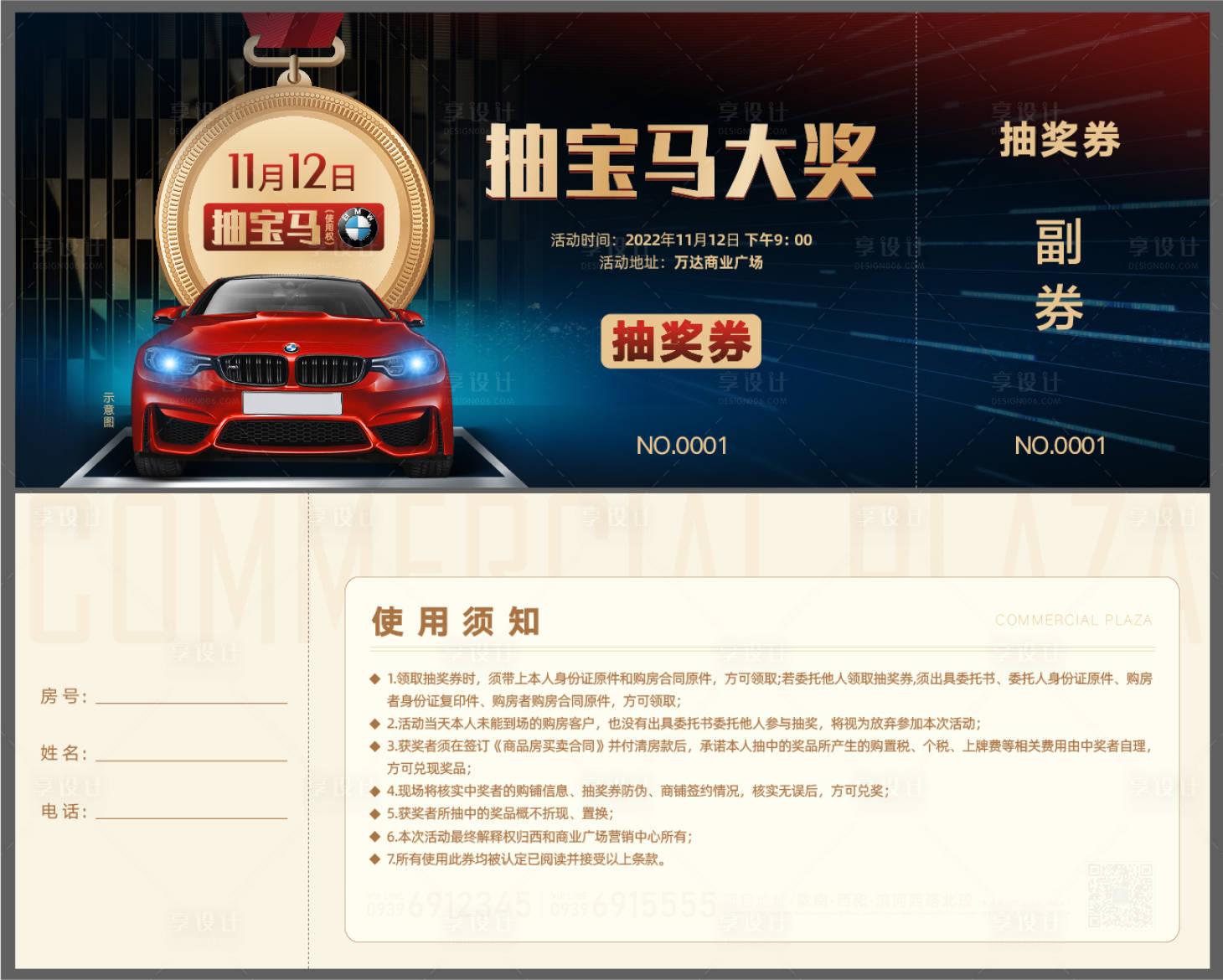1223x980 pixels.
Task: Click the red 抽宝马 badge on the medal
Action: [x=293, y=227]
